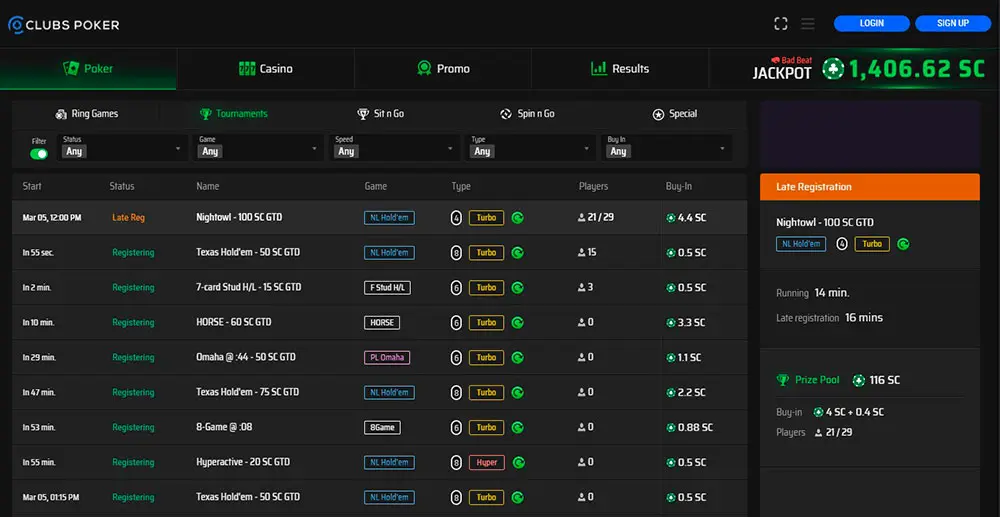Click 8-max seat icon in 75 SC GTD row
1000x517 pixels.
[456, 393]
